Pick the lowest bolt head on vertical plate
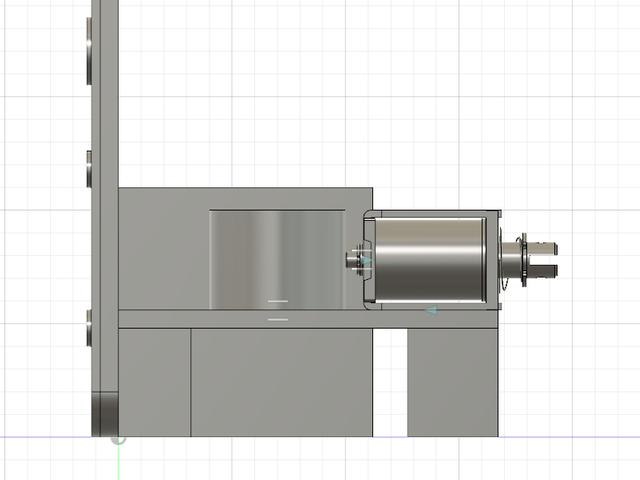This screenshot has height=480, width=640. coord(89,328)
